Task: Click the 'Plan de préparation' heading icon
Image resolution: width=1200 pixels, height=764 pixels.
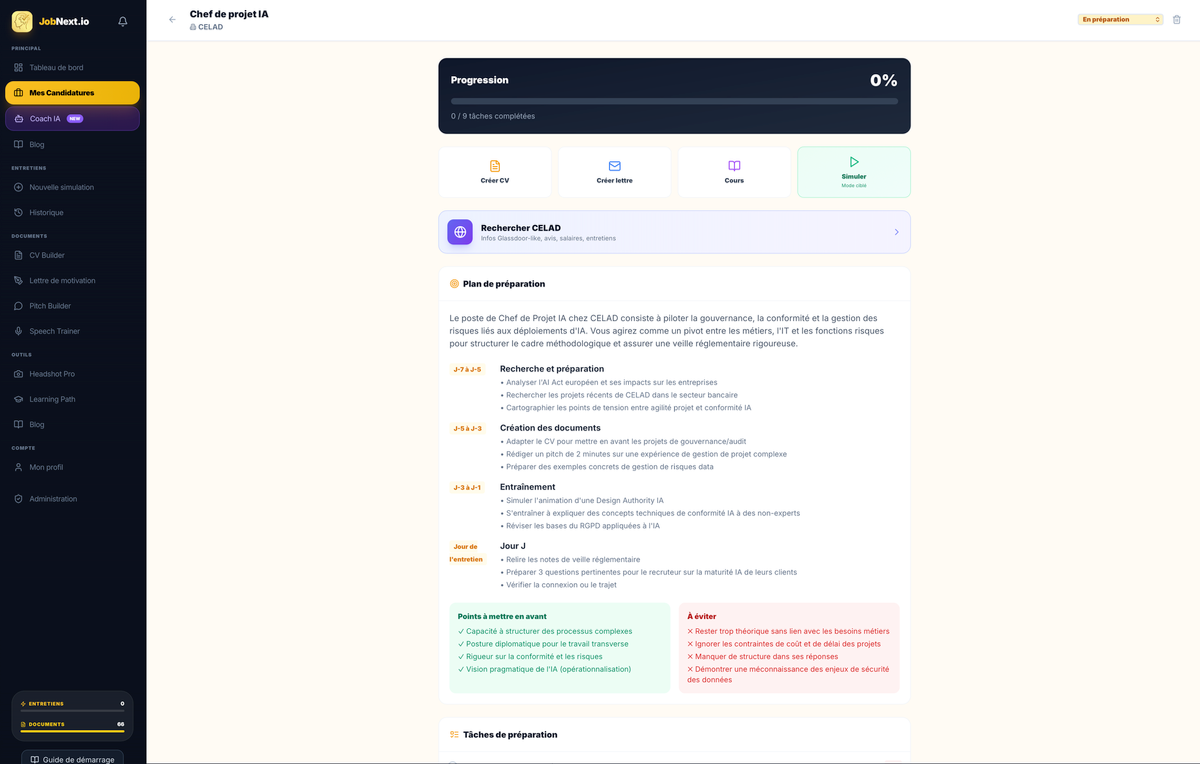Action: click(x=454, y=284)
